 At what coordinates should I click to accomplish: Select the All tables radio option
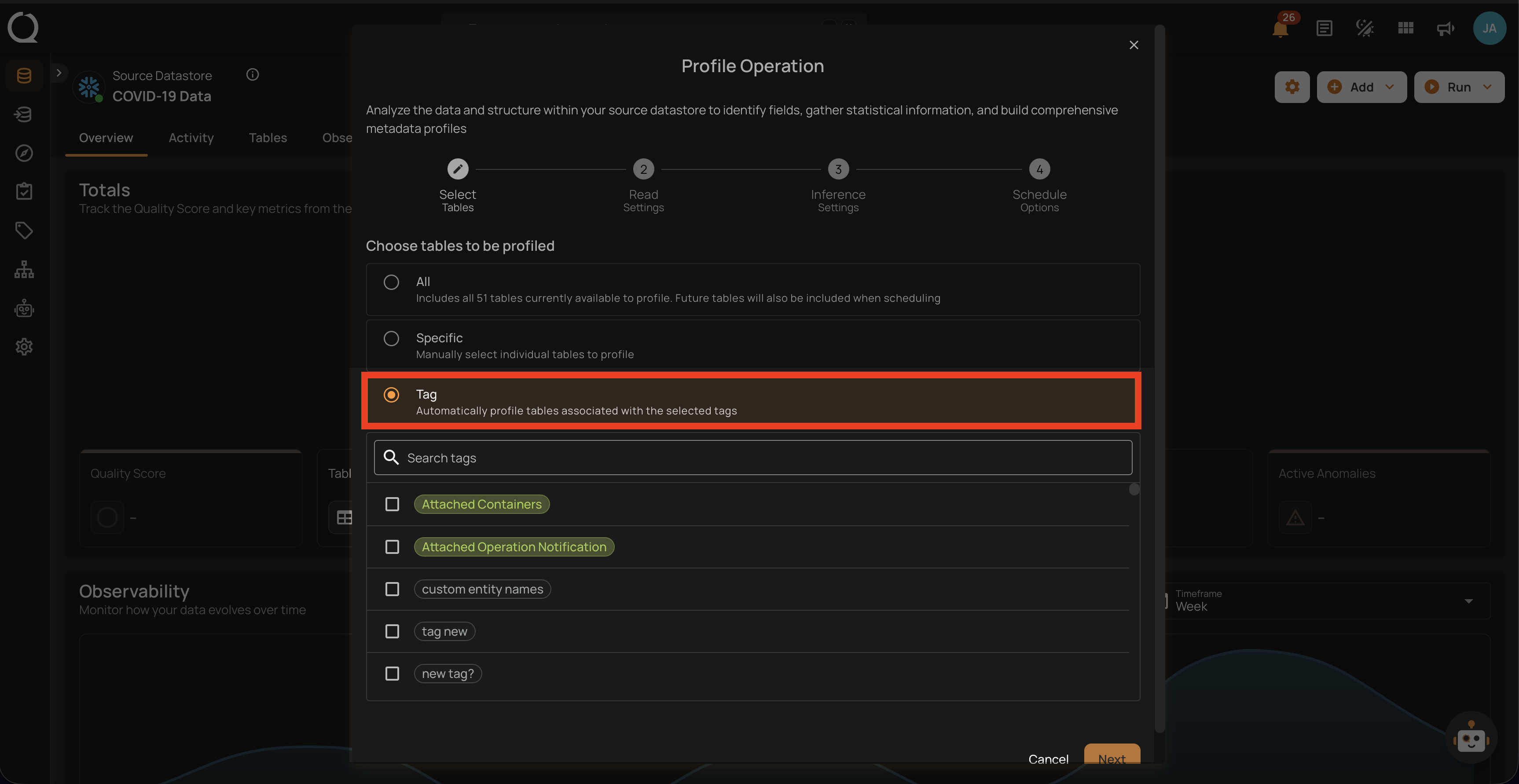click(x=391, y=282)
